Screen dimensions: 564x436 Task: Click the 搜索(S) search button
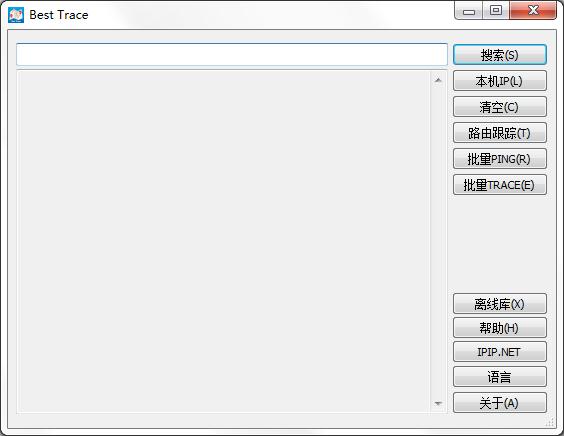[500, 55]
